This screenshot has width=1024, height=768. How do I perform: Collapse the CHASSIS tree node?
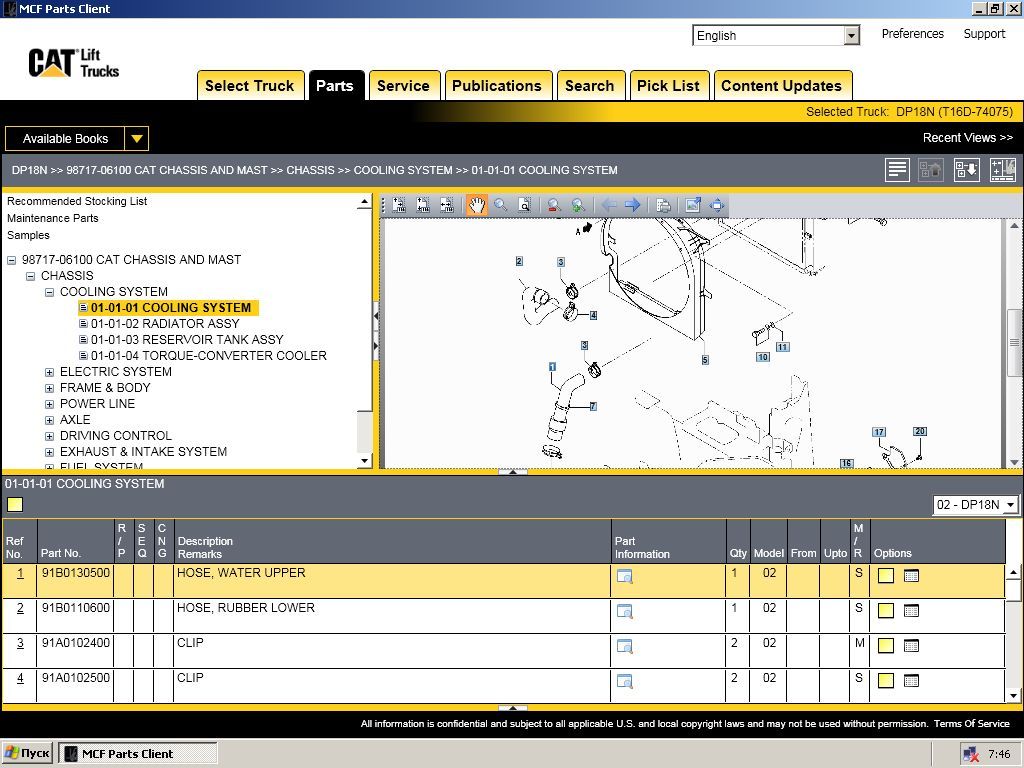click(x=30, y=276)
